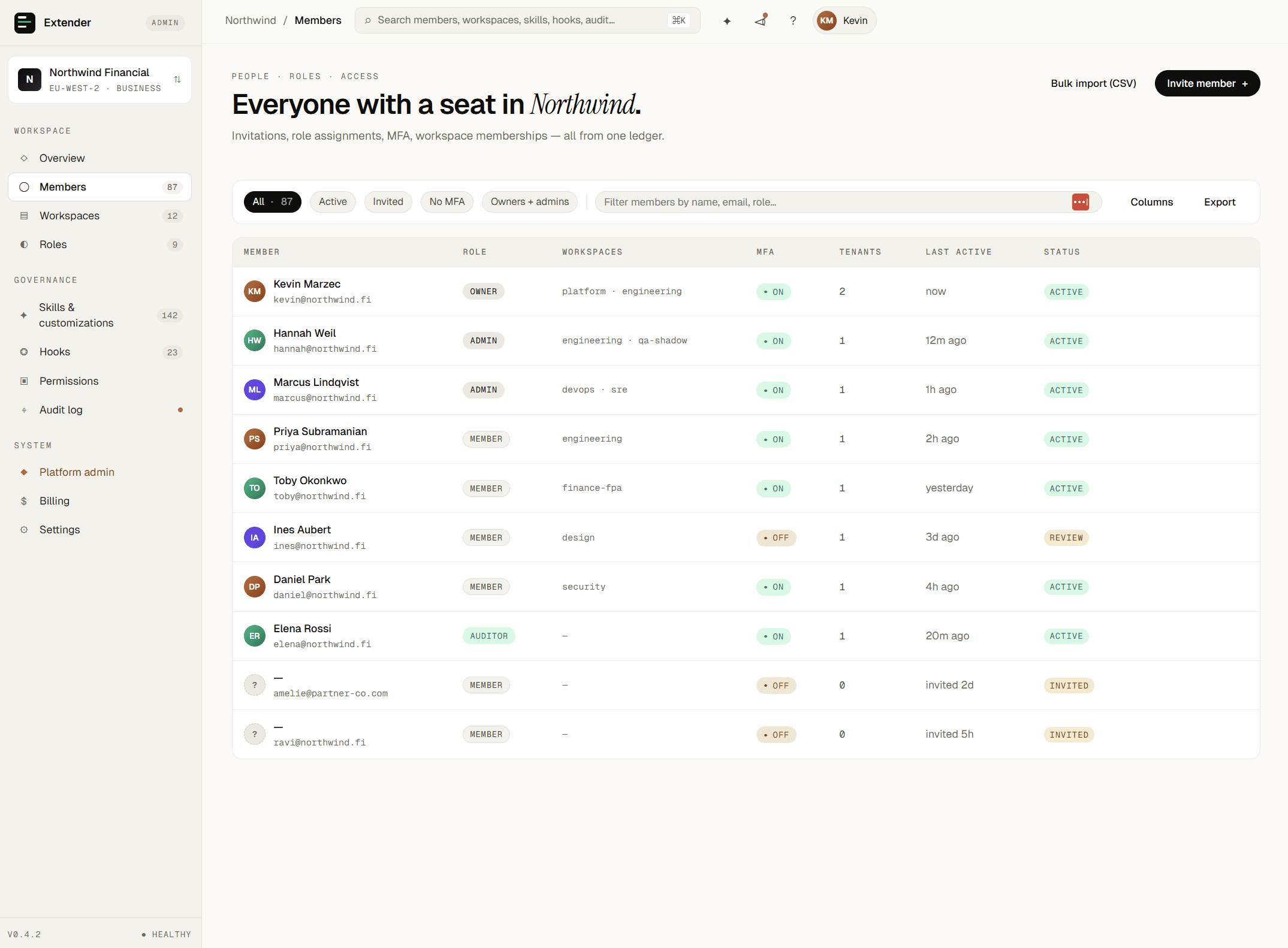Click Priya Subramanian's PS avatar

point(255,439)
